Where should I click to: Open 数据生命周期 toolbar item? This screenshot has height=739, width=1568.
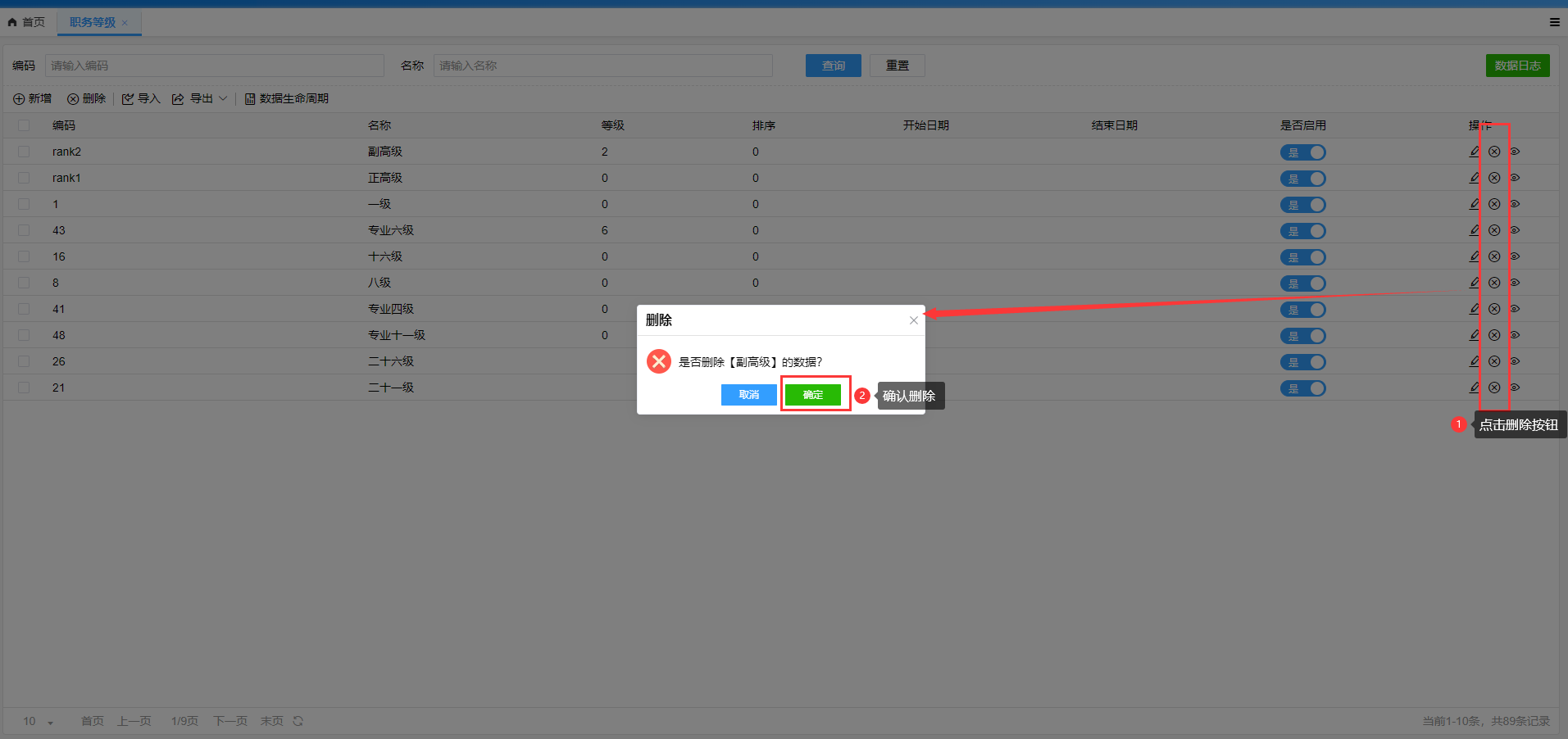tap(287, 98)
